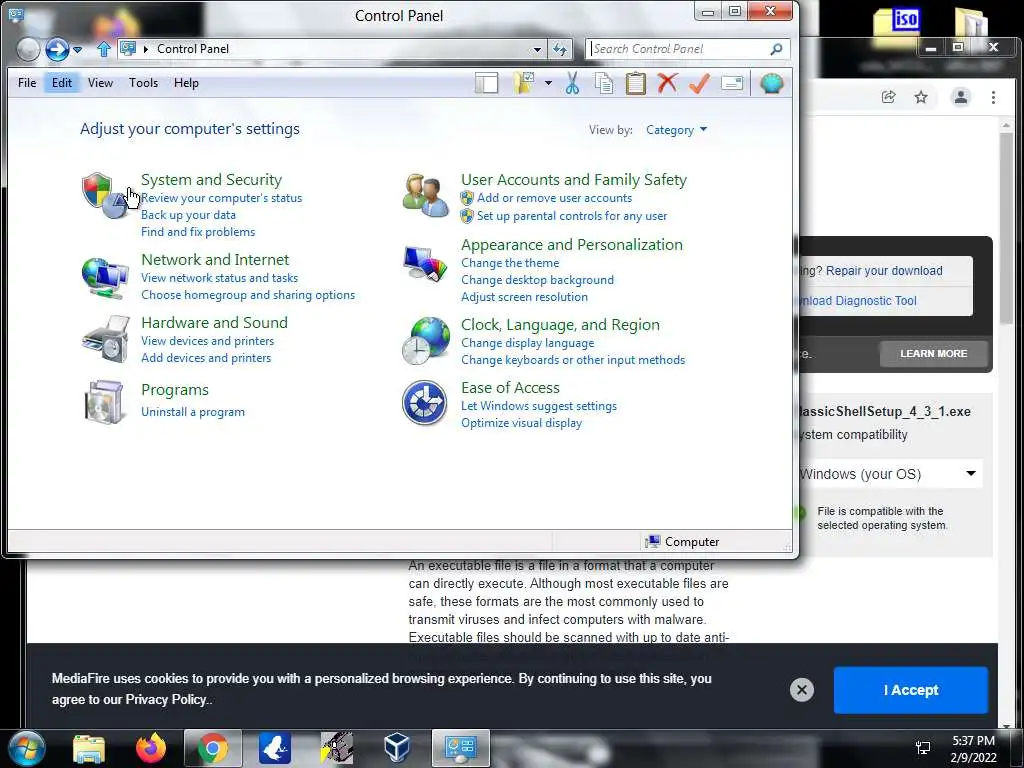The image size is (1024, 768).
Task: Click the I Accept cookies button
Action: point(910,690)
